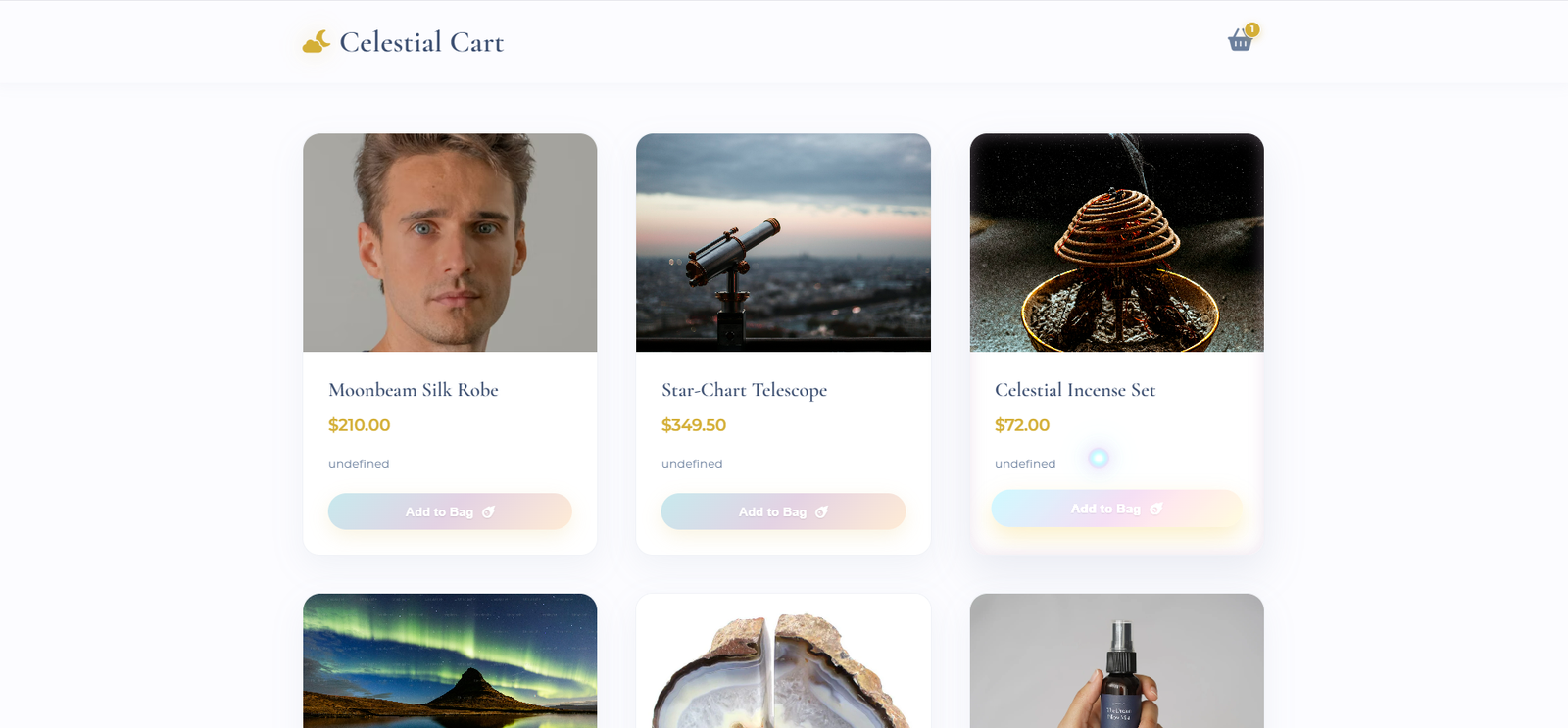Click the undefined description under Moonbeam Silk Robe
The width and height of the screenshot is (1568, 728).
(x=359, y=463)
